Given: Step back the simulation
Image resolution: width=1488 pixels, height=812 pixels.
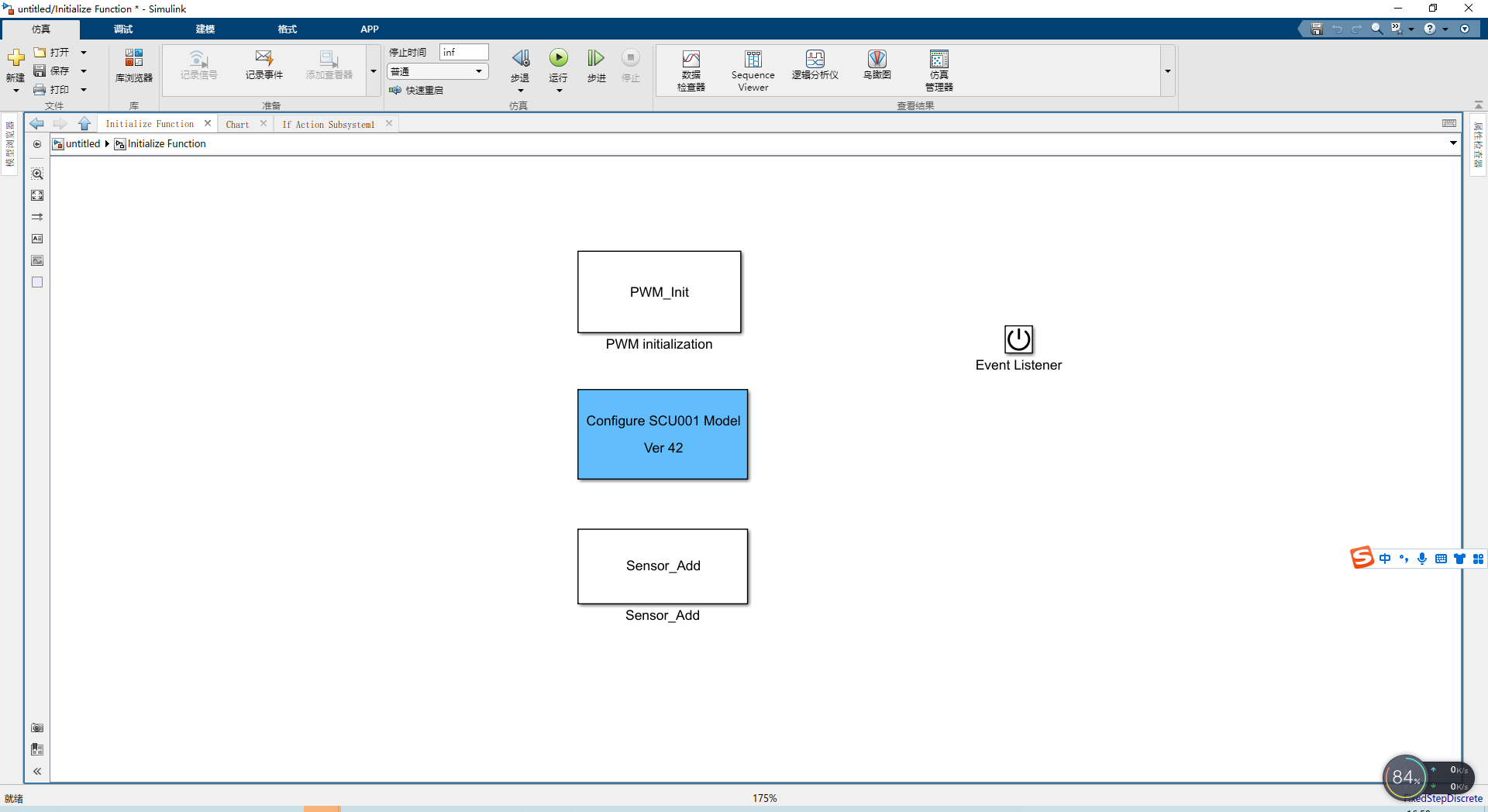Looking at the screenshot, I should [x=520, y=59].
